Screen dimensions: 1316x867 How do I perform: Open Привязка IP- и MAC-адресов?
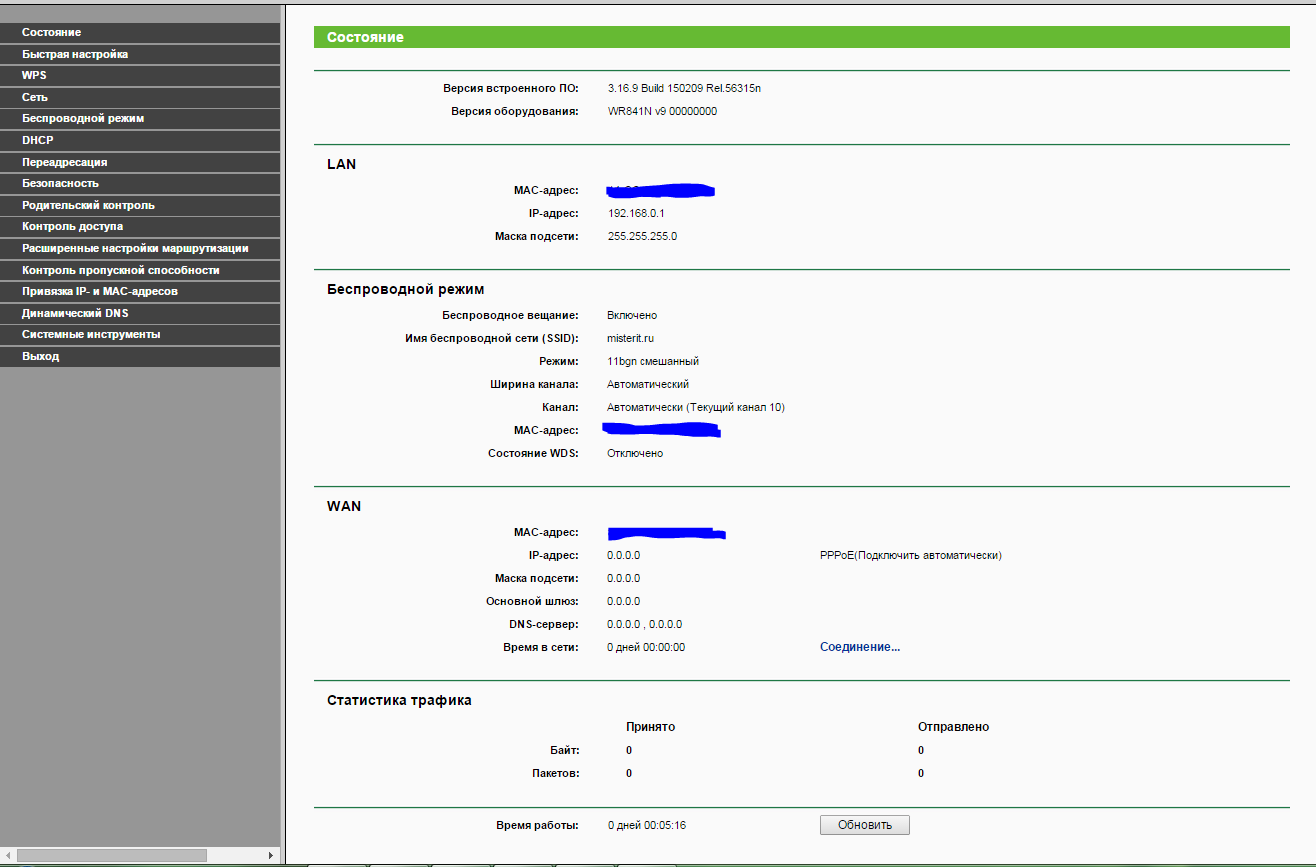tap(100, 291)
